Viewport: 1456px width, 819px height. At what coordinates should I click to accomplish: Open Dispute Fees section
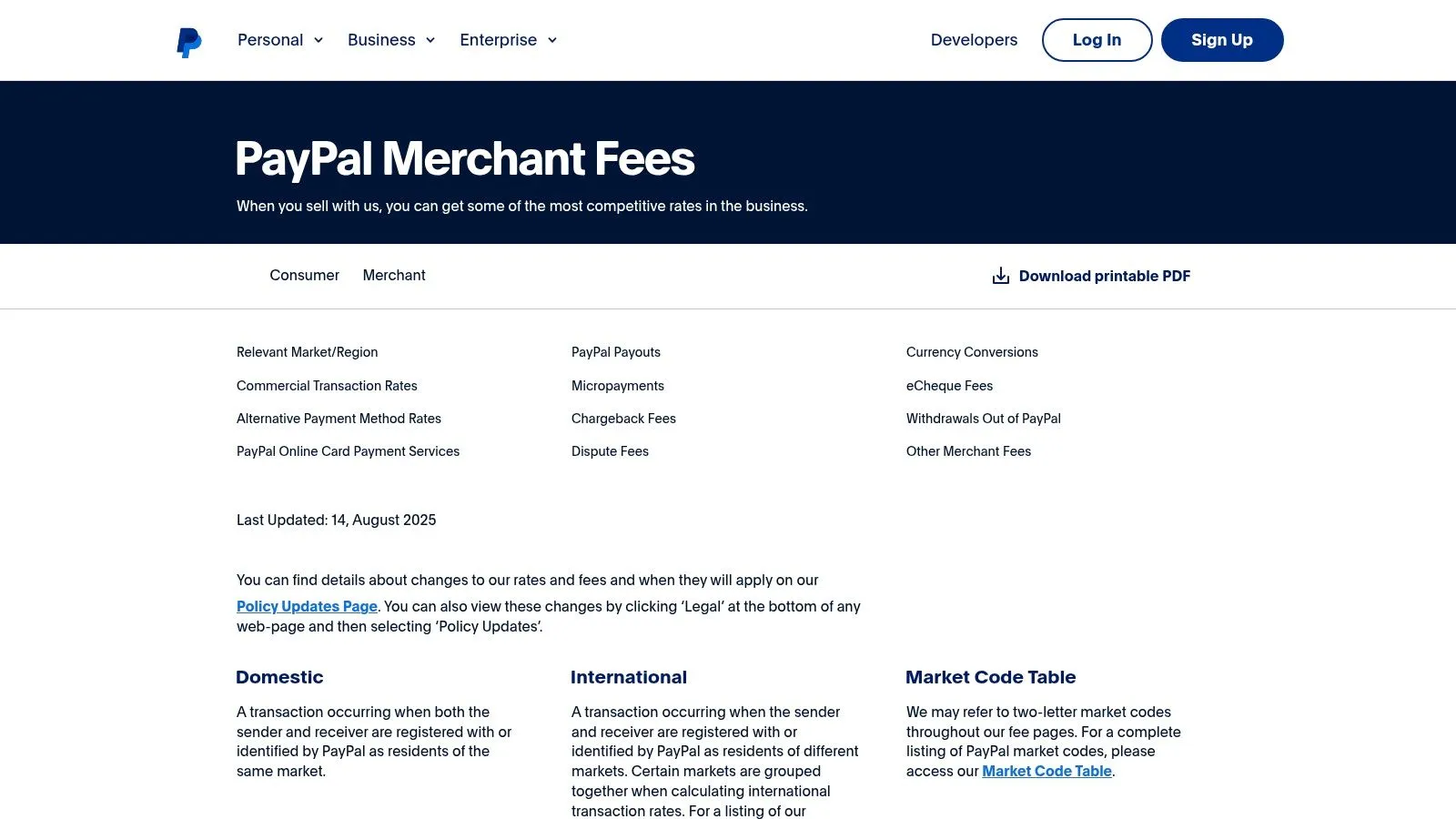(610, 450)
